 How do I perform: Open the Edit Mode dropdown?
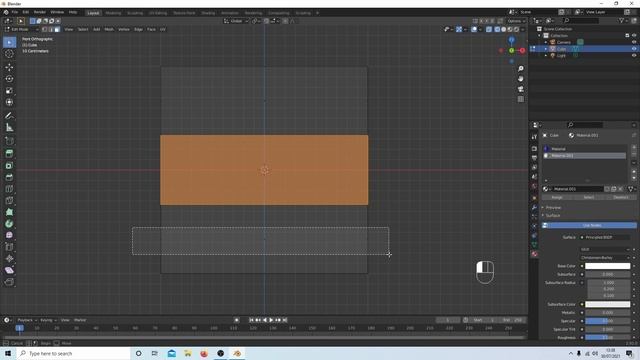pos(21,29)
